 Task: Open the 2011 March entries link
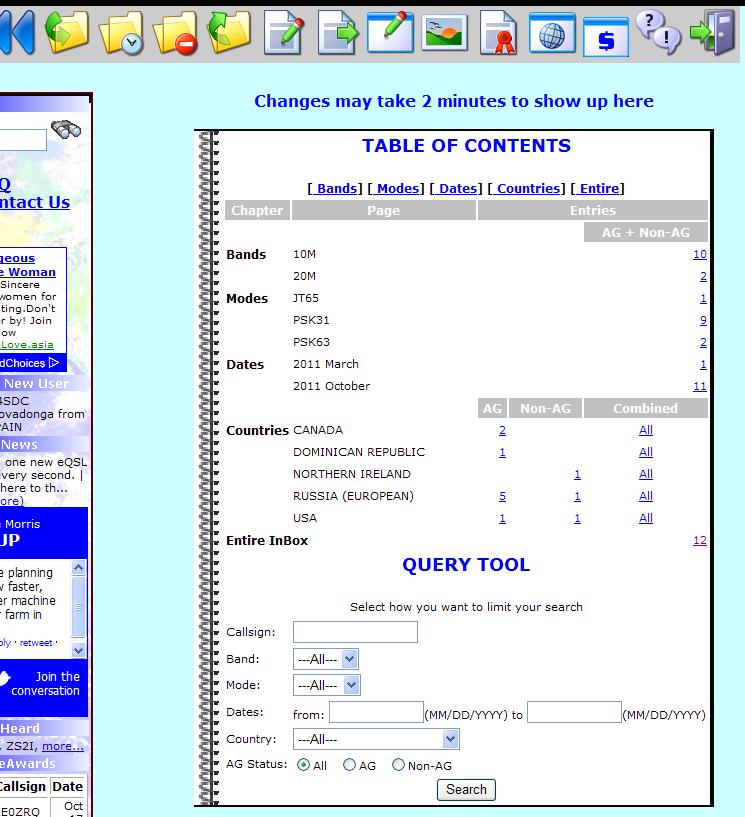(x=703, y=365)
